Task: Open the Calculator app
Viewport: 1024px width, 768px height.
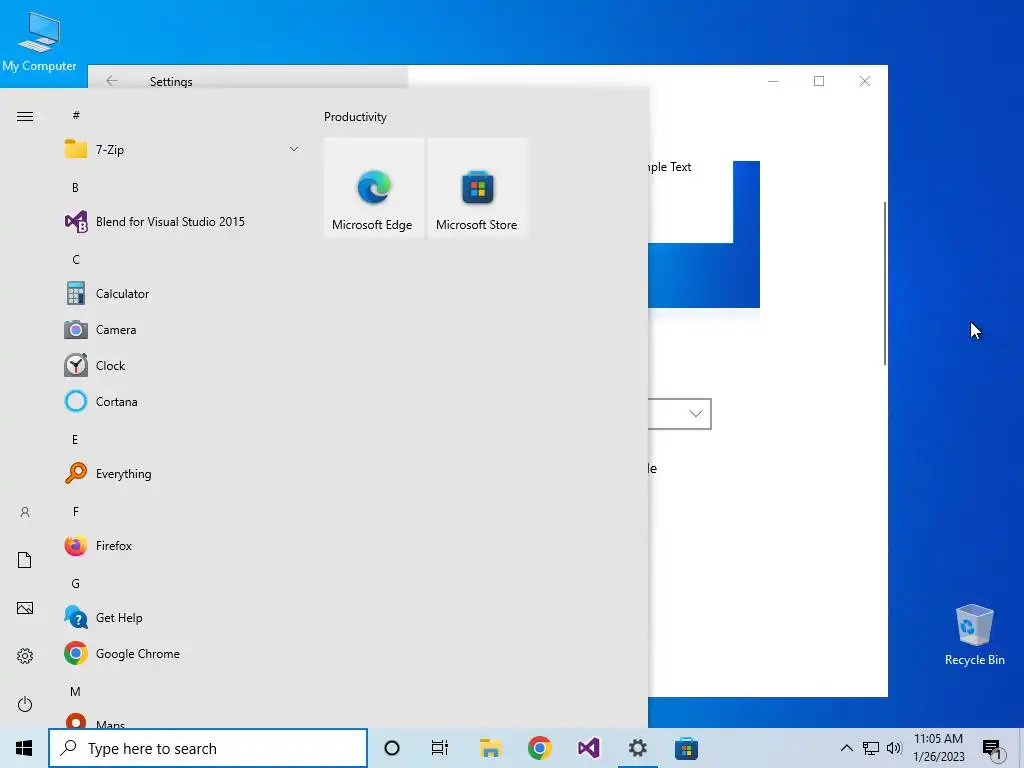Action: (x=182, y=294)
